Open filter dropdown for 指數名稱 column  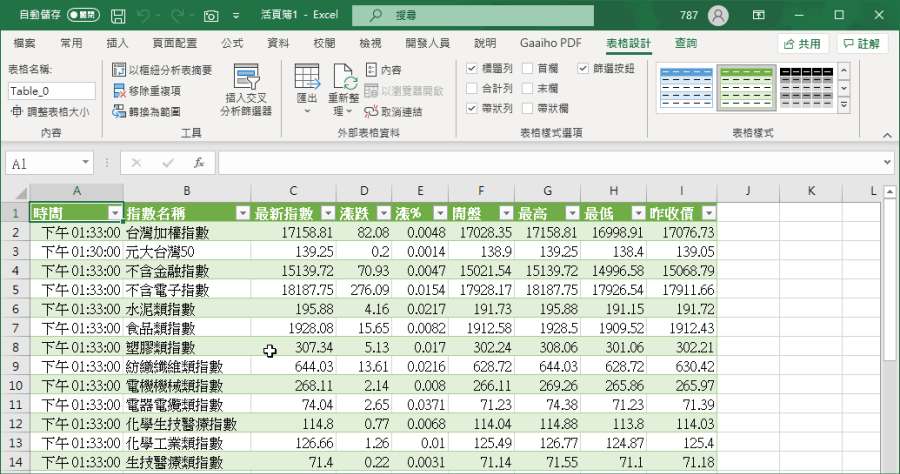pyautogui.click(x=243, y=213)
